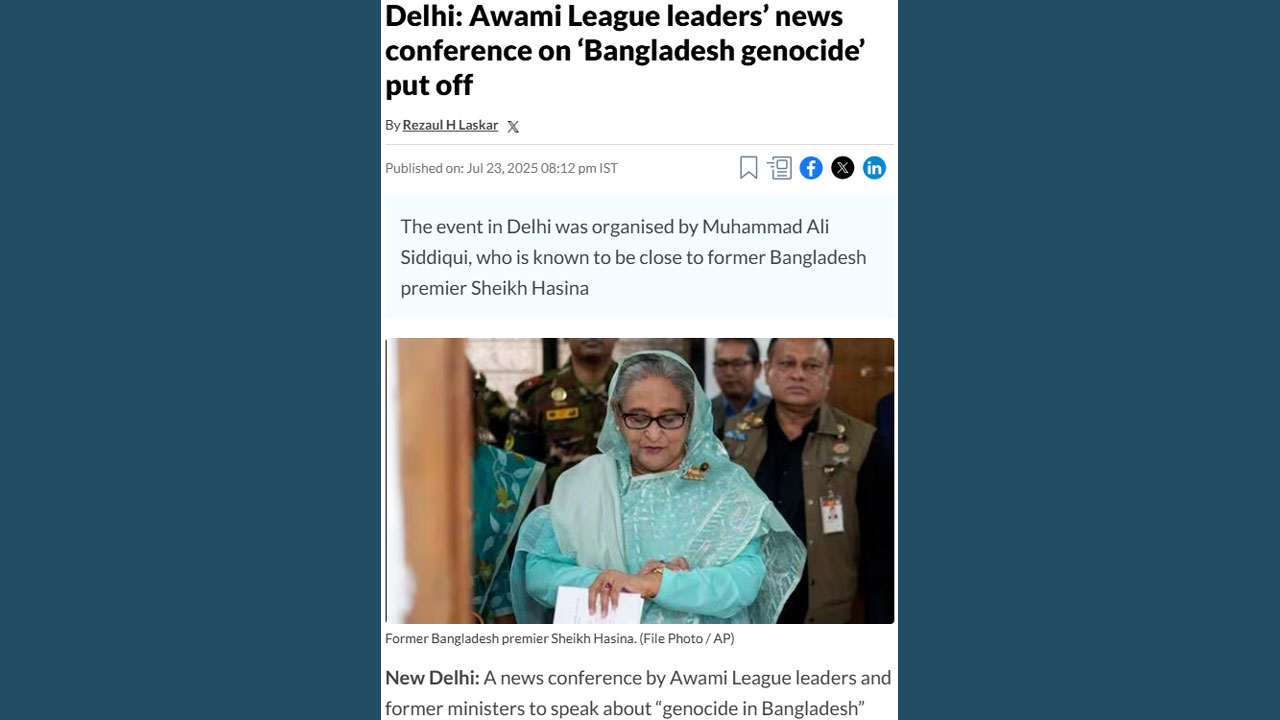Screen dimensions: 1280x720
Task: Click the summary box mentioning Muhammad Ali Siddiqui
Action: pyautogui.click(x=640, y=257)
